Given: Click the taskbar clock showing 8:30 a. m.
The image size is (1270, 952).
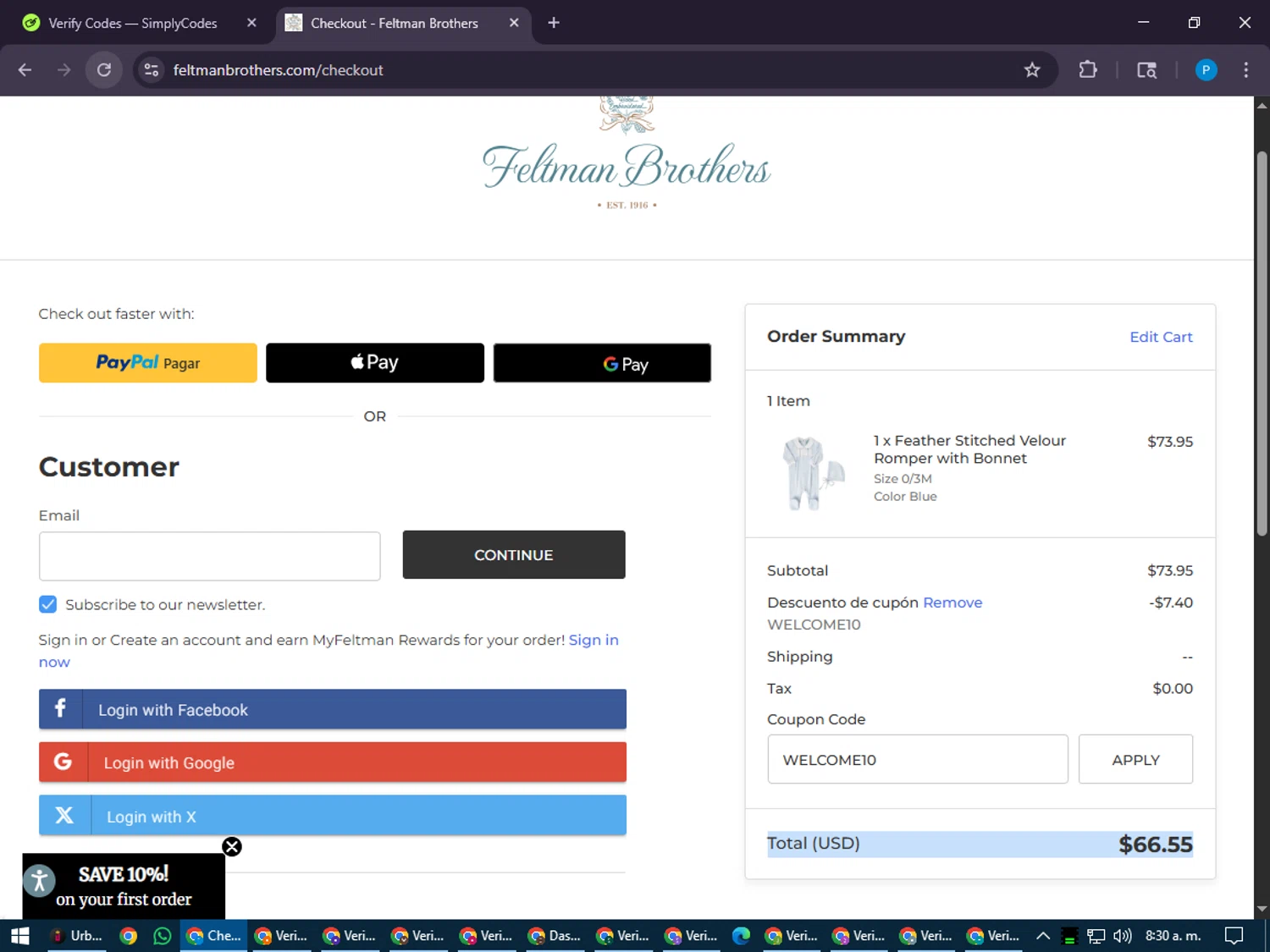Looking at the screenshot, I should click(1173, 936).
